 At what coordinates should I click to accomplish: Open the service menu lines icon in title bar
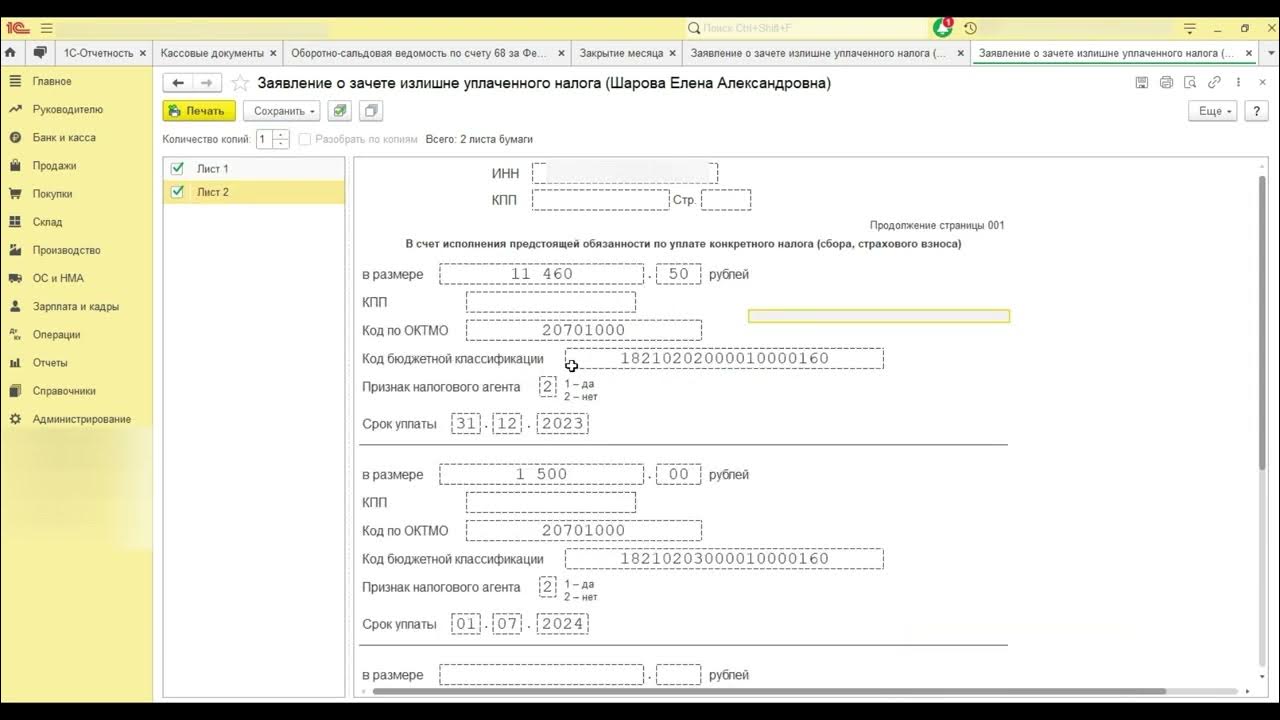tap(1190, 28)
